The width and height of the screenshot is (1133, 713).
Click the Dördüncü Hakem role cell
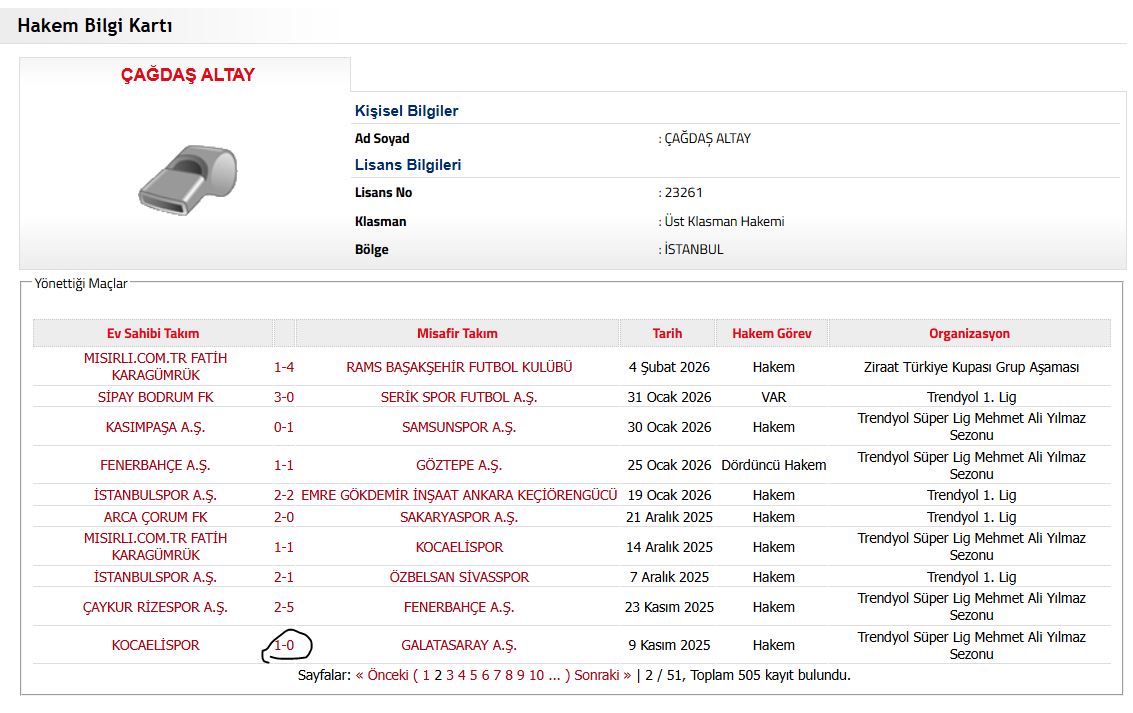tap(773, 465)
